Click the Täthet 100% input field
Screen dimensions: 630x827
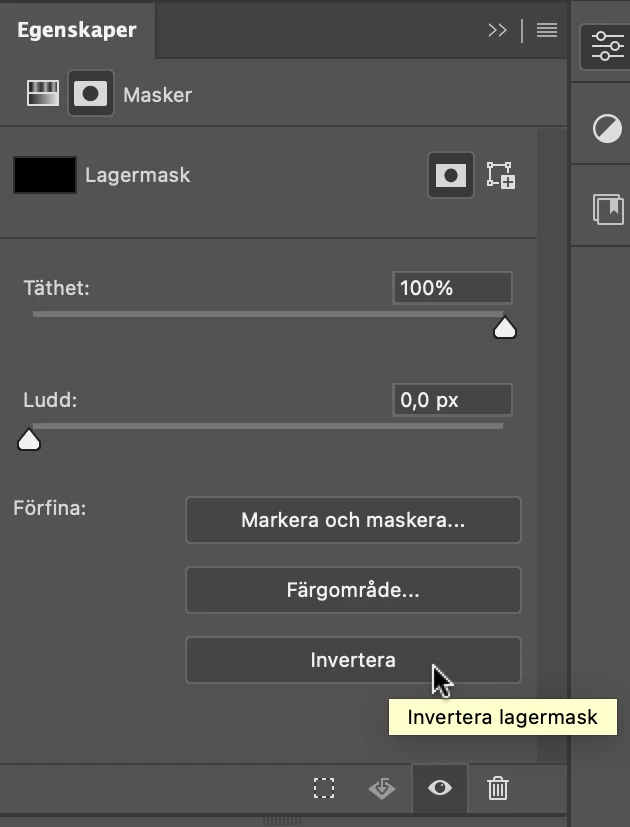(452, 288)
